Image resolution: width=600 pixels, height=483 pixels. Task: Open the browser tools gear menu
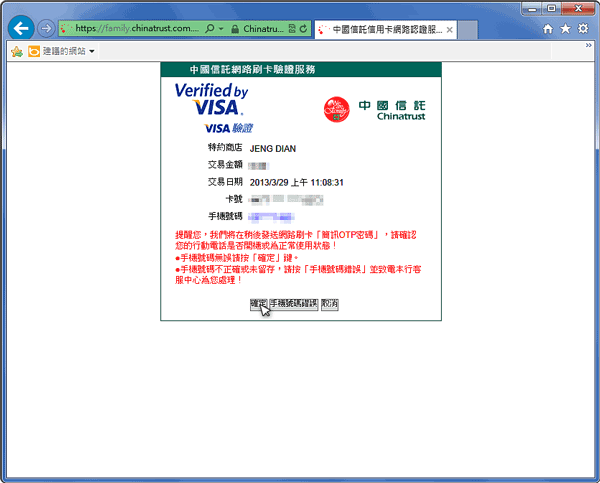point(583,29)
